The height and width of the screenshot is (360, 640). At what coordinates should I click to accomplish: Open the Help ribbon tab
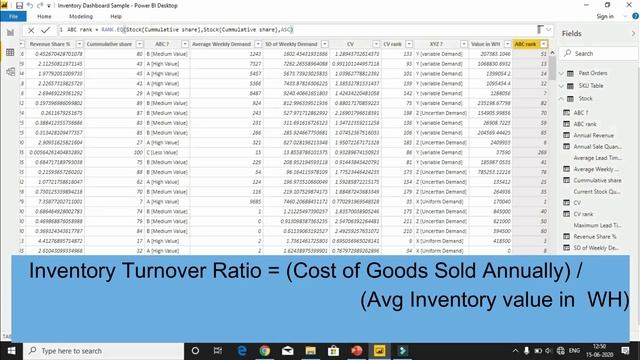(116, 16)
